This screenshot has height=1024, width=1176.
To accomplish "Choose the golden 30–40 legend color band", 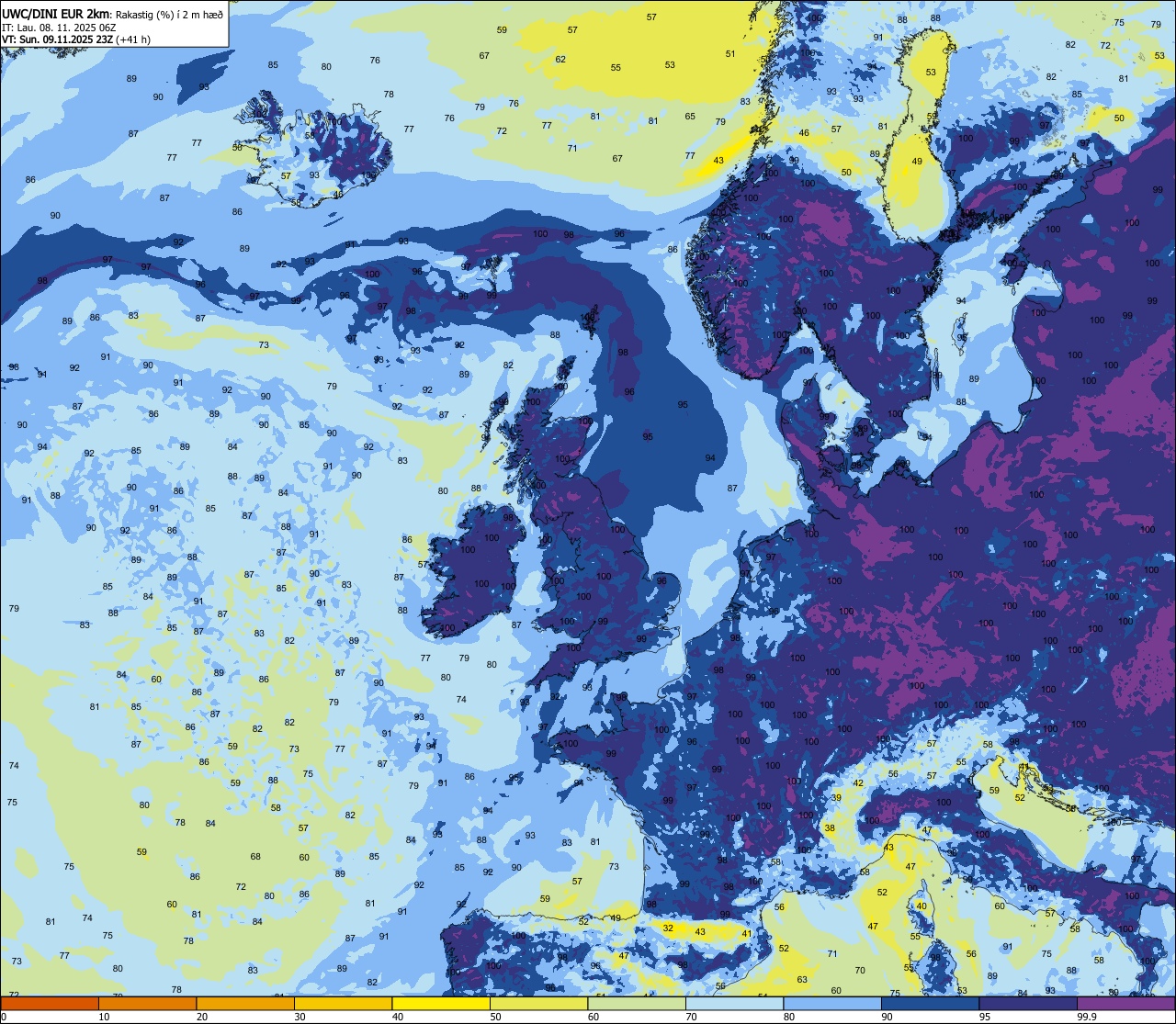I will [x=343, y=1004].
